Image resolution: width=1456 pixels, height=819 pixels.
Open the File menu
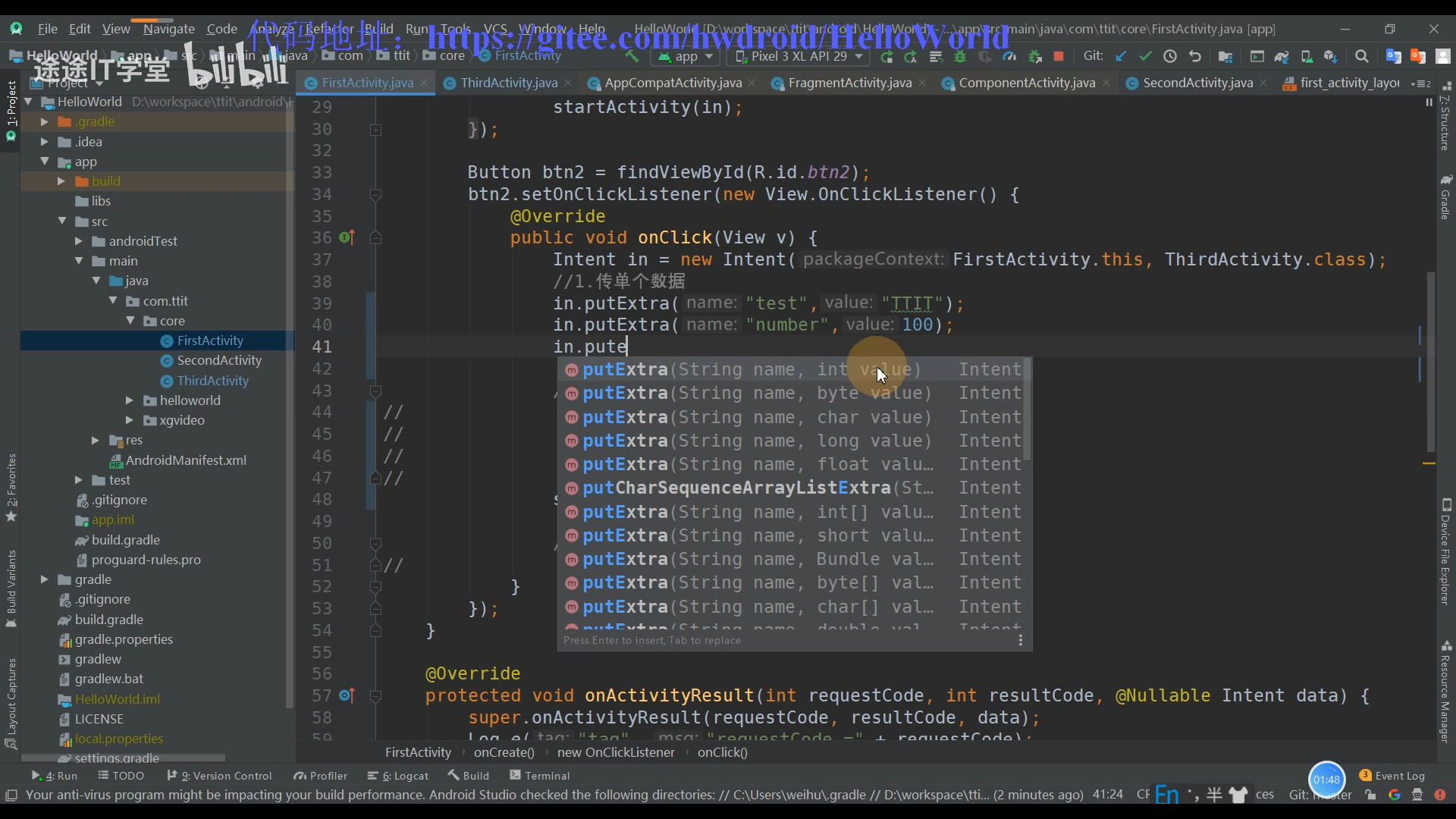tap(48, 29)
